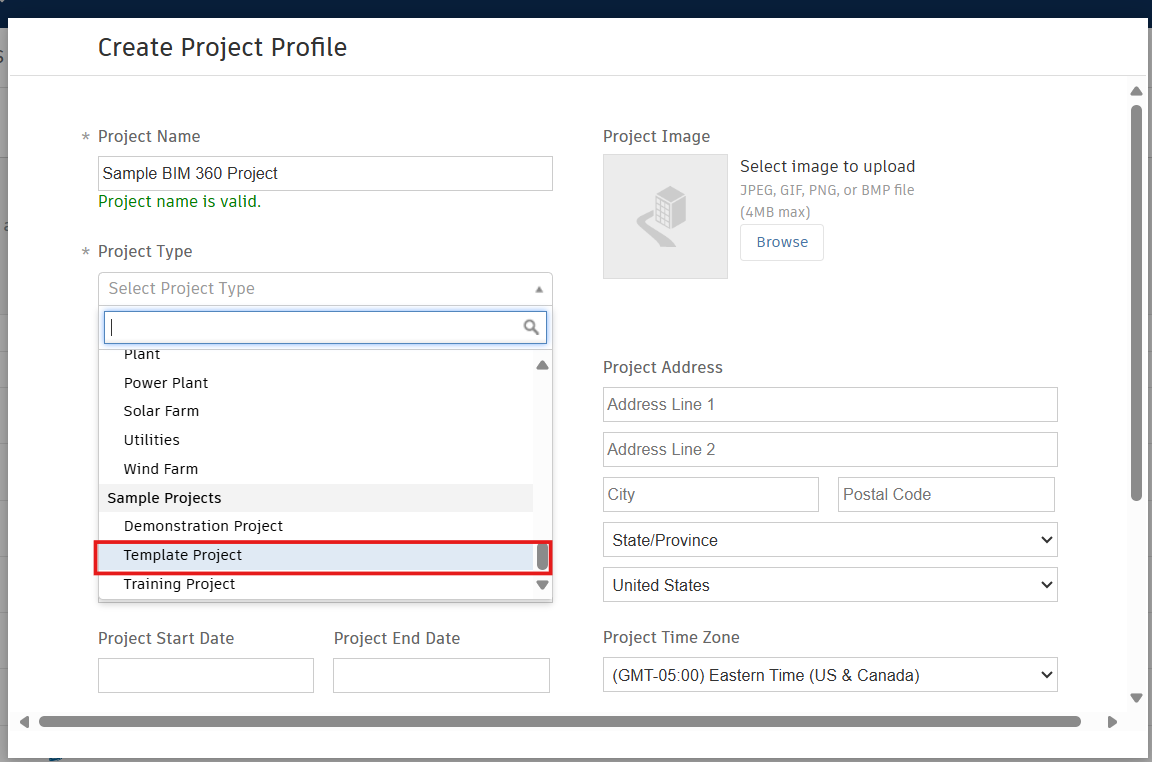Screen dimensions: 1152x762
Task: Click the scroll-up triangle inside the project type list
Action: [541, 364]
